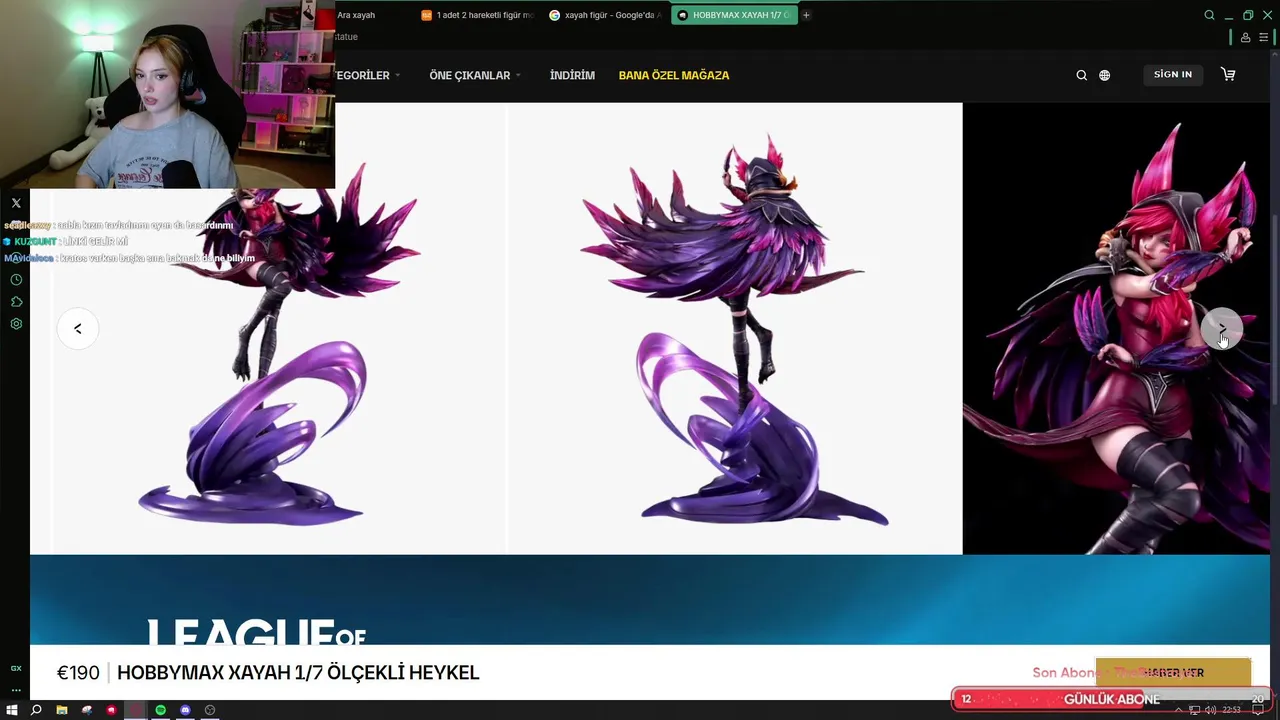Expand the ÖNE ÇIKANLAR dropdown menu

[475, 75]
